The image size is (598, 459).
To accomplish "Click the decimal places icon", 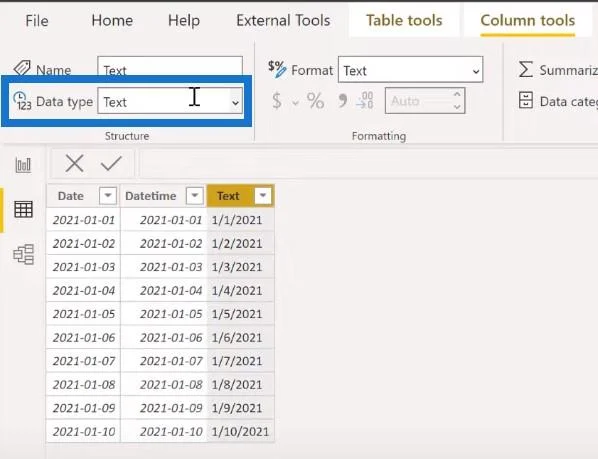I will (365, 100).
